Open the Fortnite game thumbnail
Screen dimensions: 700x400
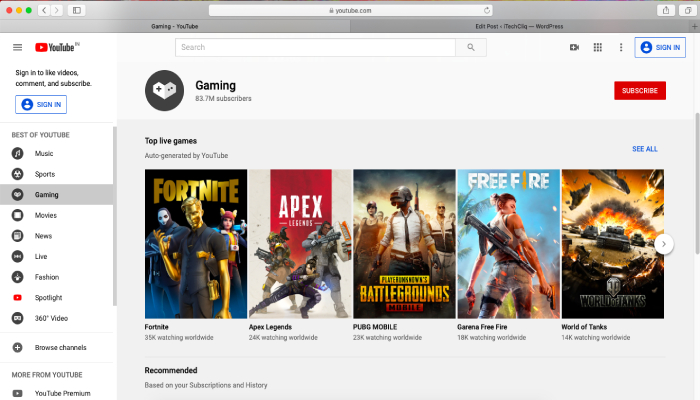click(x=196, y=244)
